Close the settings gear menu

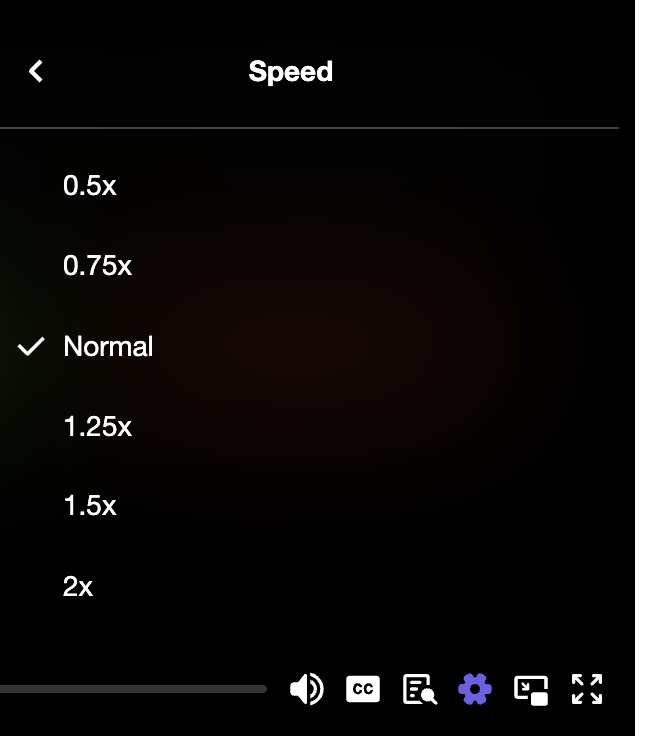pos(475,689)
